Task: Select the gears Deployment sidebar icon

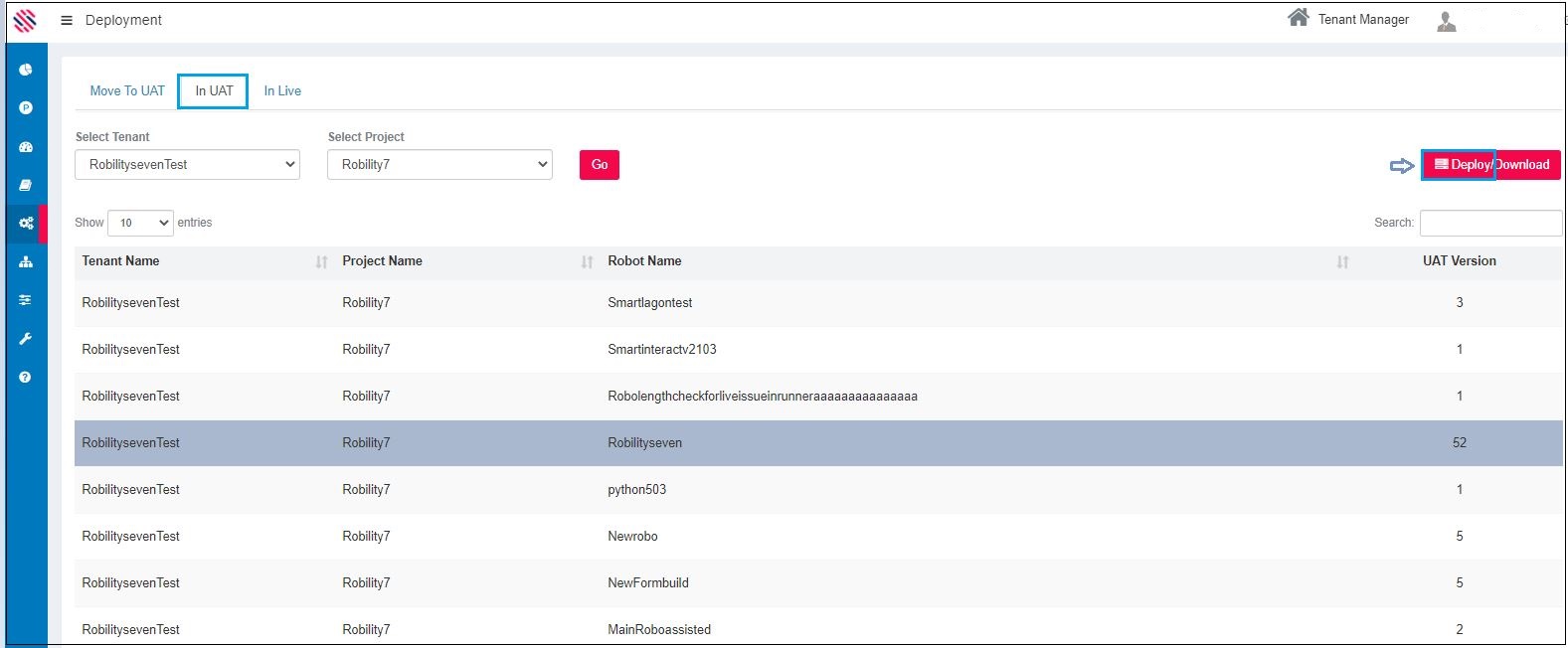Action: pyautogui.click(x=26, y=224)
